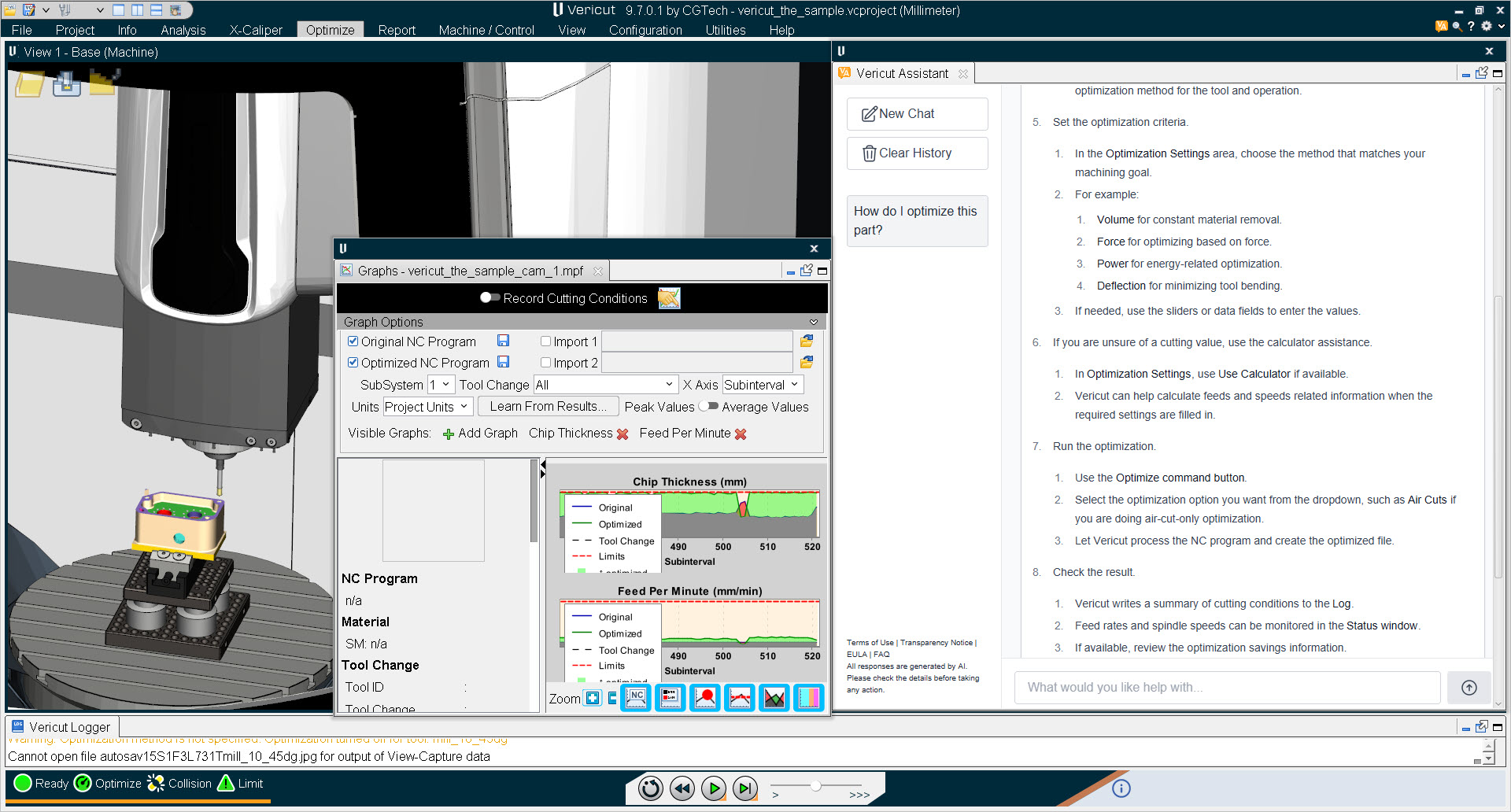Click the send message arrow in Assistant

click(x=1469, y=688)
